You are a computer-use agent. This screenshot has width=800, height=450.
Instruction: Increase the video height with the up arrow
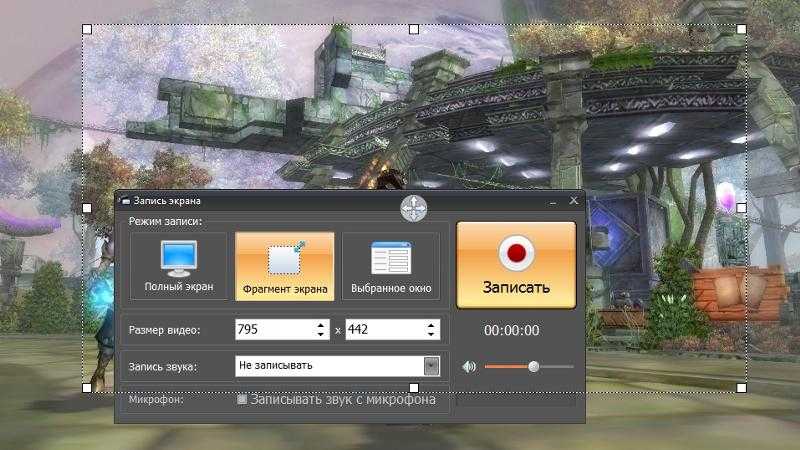tap(431, 324)
